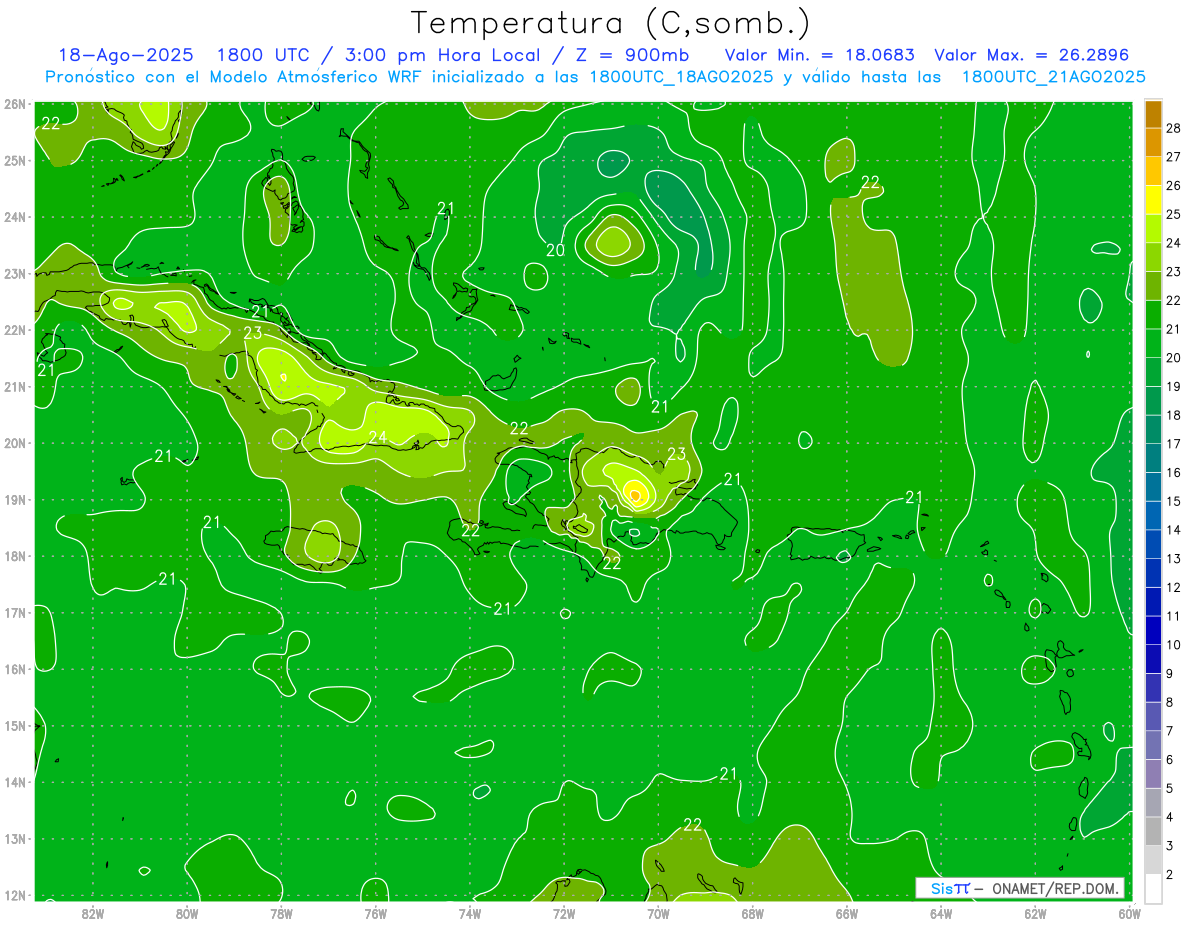Click the "62W" longitude axis label
The image size is (1200, 927).
tap(1035, 913)
